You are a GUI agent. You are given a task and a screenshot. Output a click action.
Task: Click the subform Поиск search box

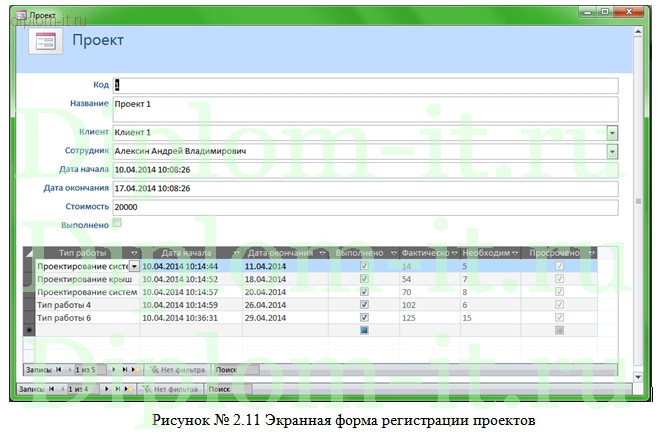click(236, 370)
